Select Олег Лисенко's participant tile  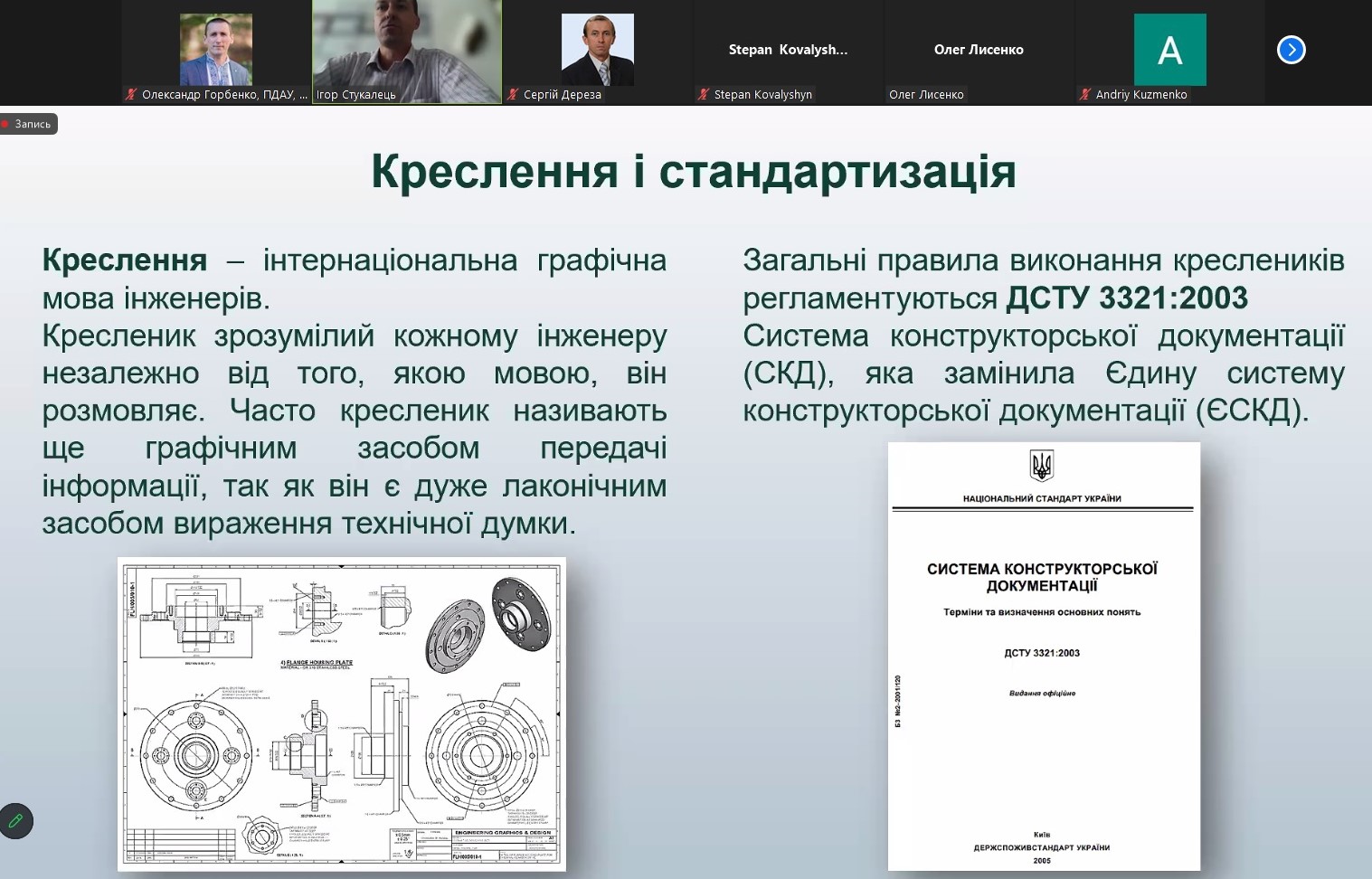(979, 52)
